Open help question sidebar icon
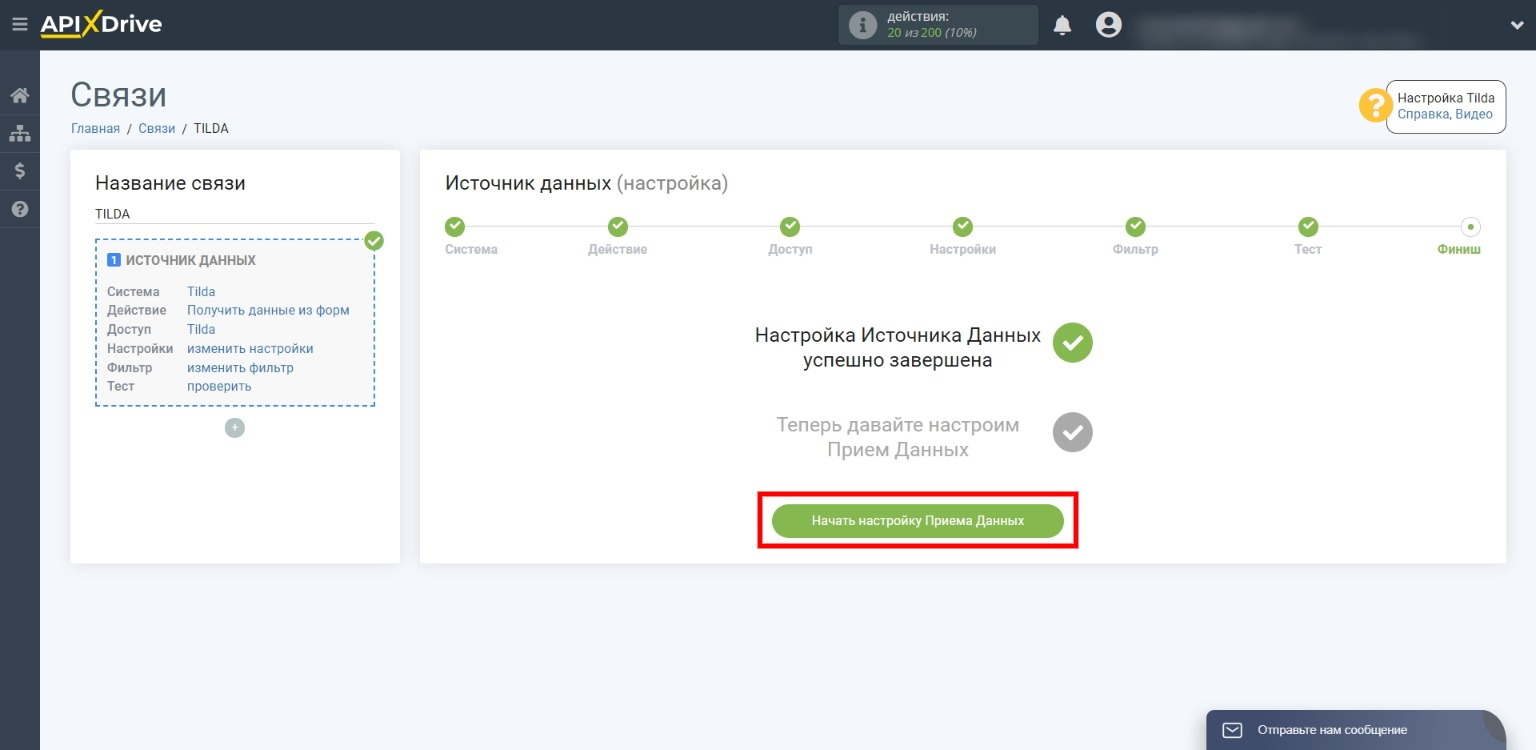 click(19, 209)
